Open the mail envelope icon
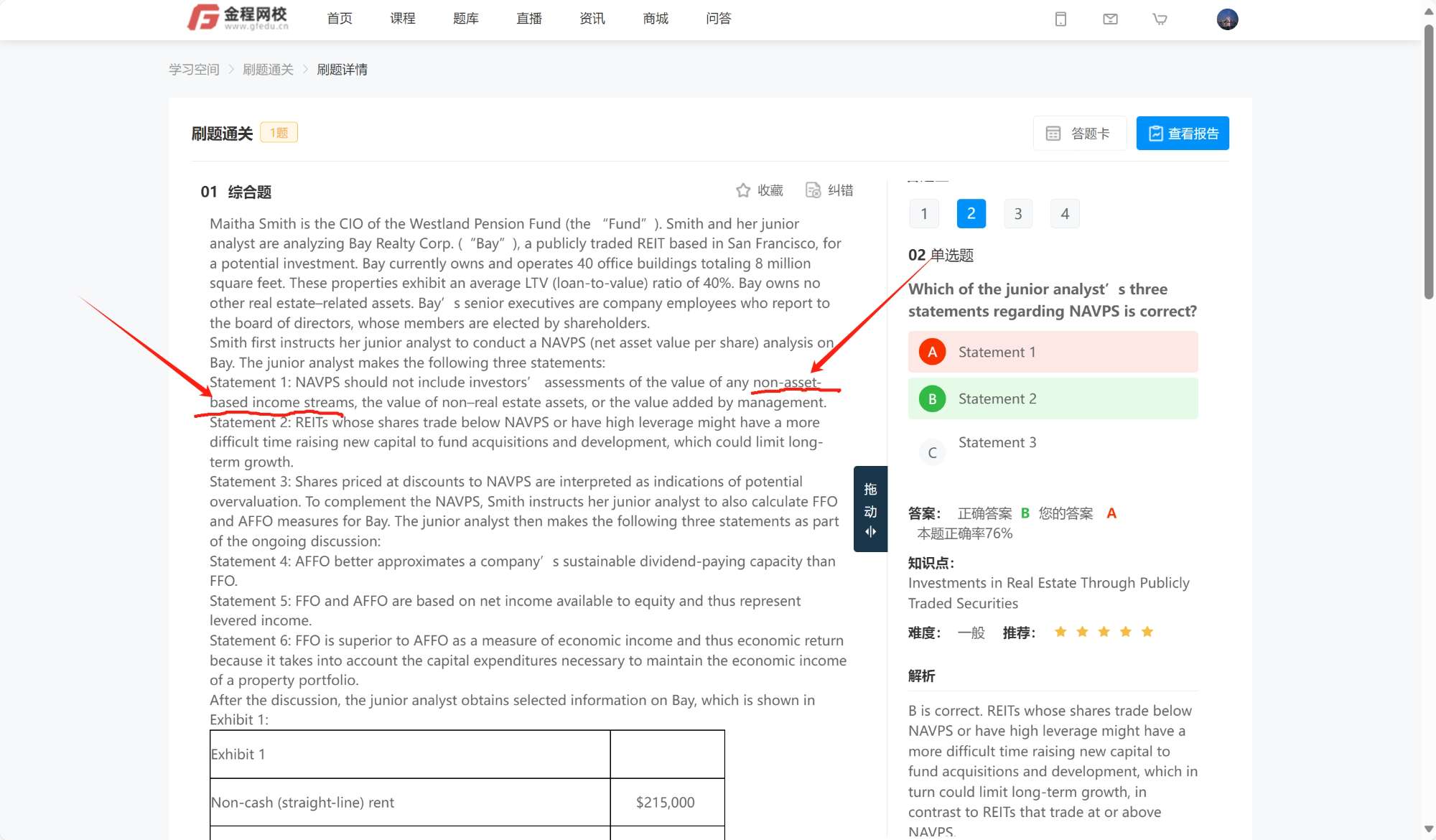Viewport: 1436px width, 840px height. [x=1110, y=19]
